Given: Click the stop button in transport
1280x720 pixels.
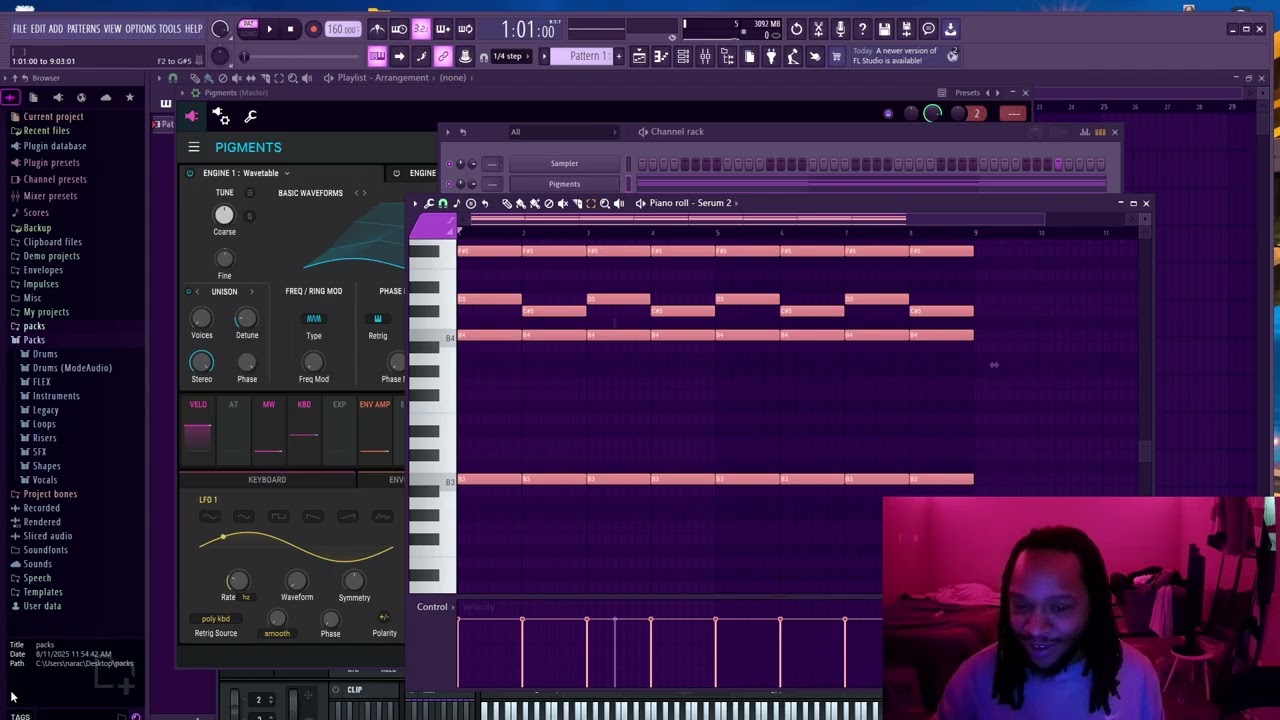Looking at the screenshot, I should pos(290,29).
